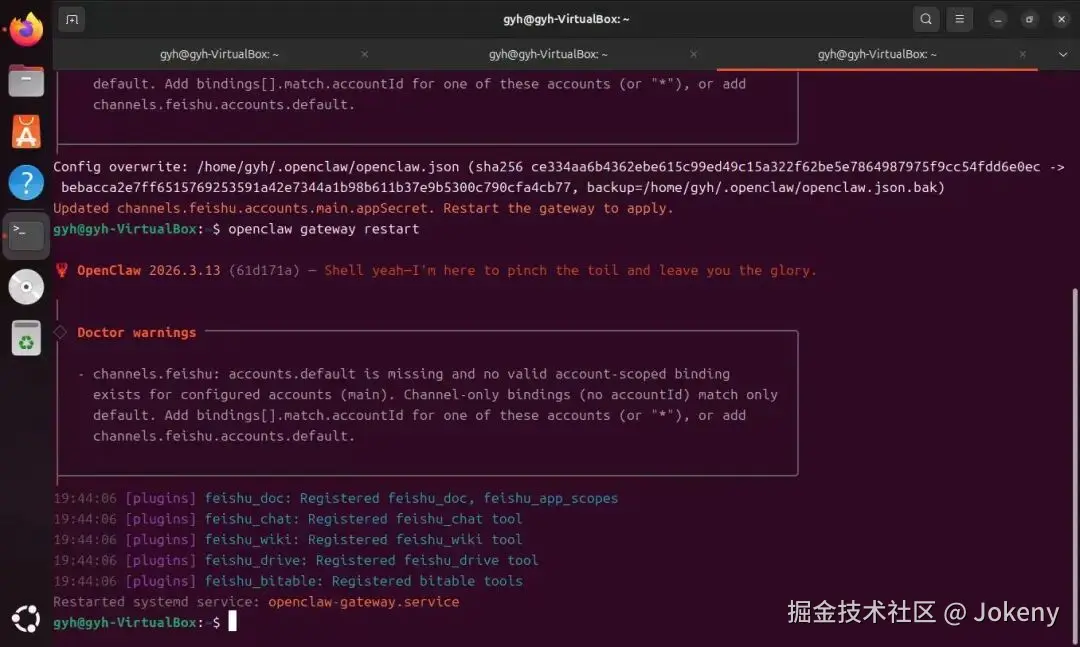Show applications with Ubuntu logo button
The width and height of the screenshot is (1080, 647).
[26, 618]
